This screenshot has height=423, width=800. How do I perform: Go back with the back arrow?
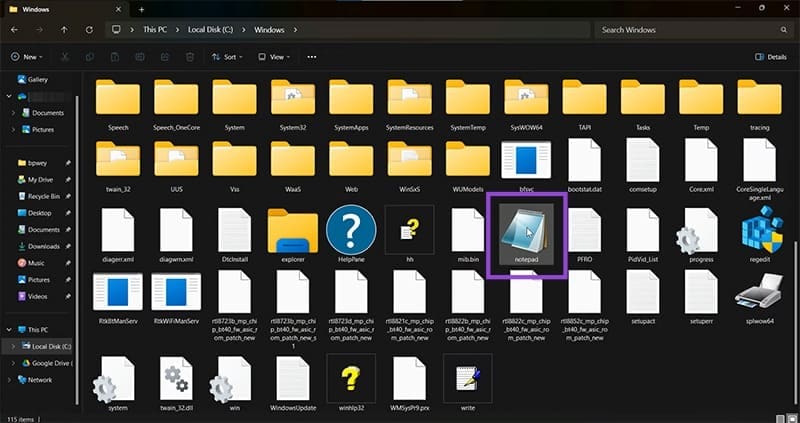[14, 30]
